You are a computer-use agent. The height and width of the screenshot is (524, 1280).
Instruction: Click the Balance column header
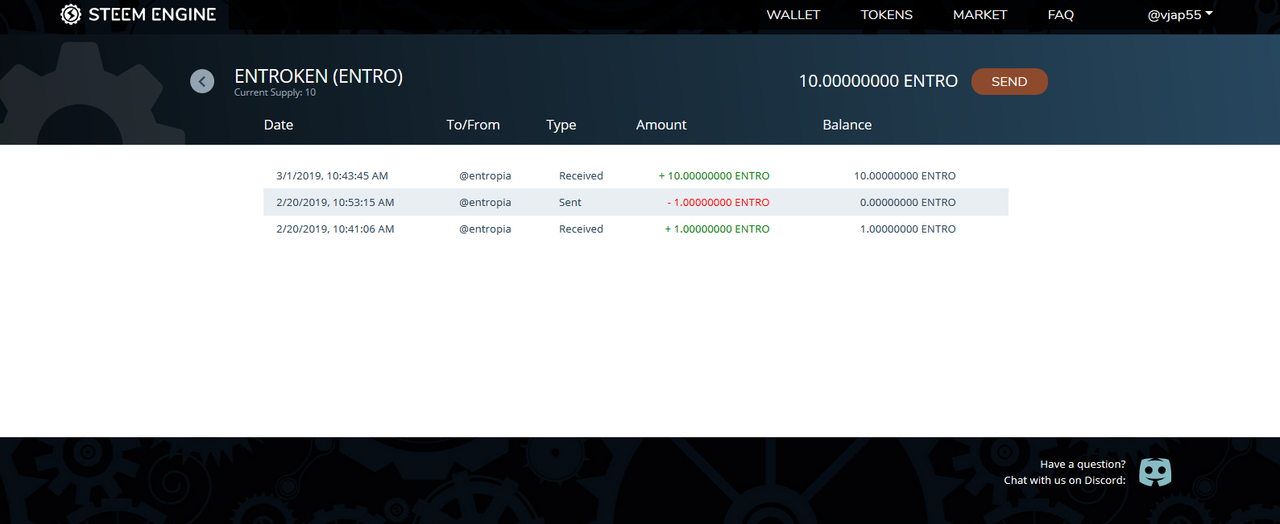tap(847, 125)
